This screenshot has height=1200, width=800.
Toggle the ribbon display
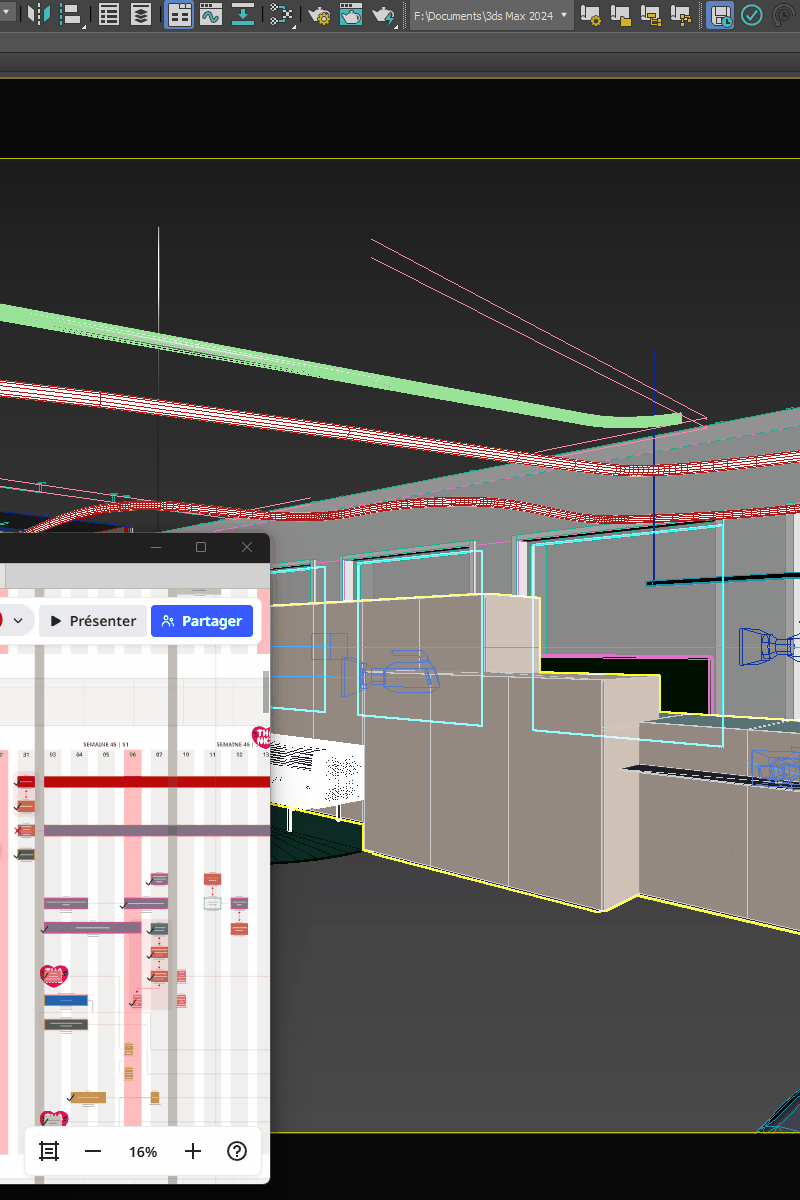179,15
